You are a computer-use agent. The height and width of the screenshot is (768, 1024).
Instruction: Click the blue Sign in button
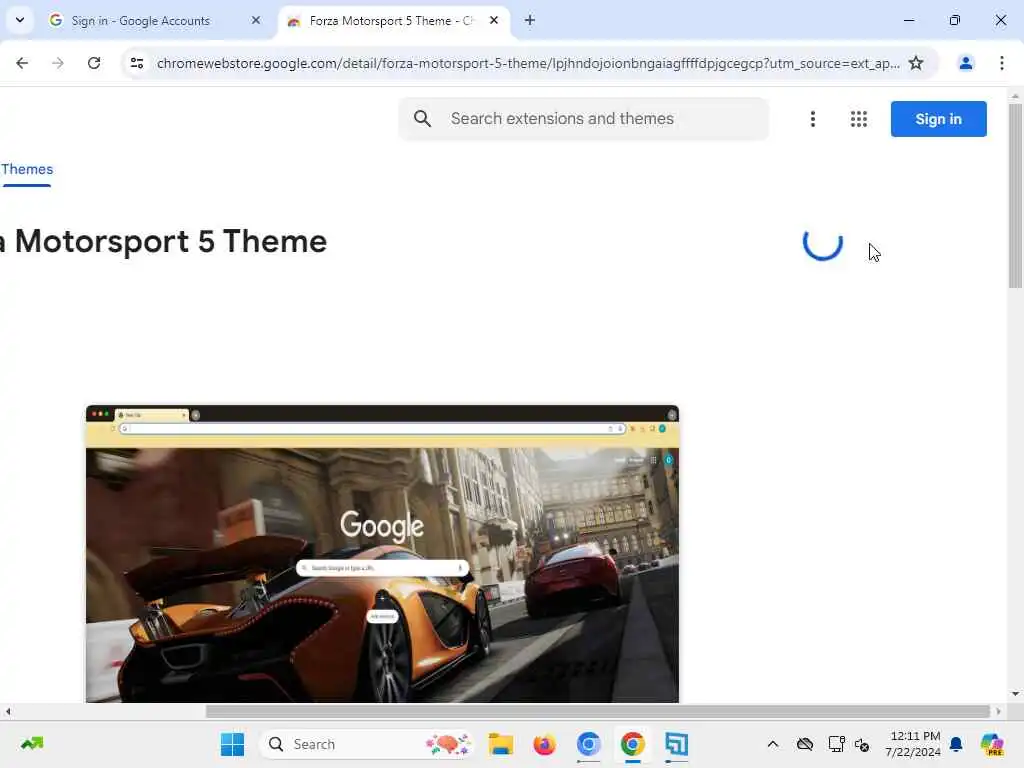(938, 119)
